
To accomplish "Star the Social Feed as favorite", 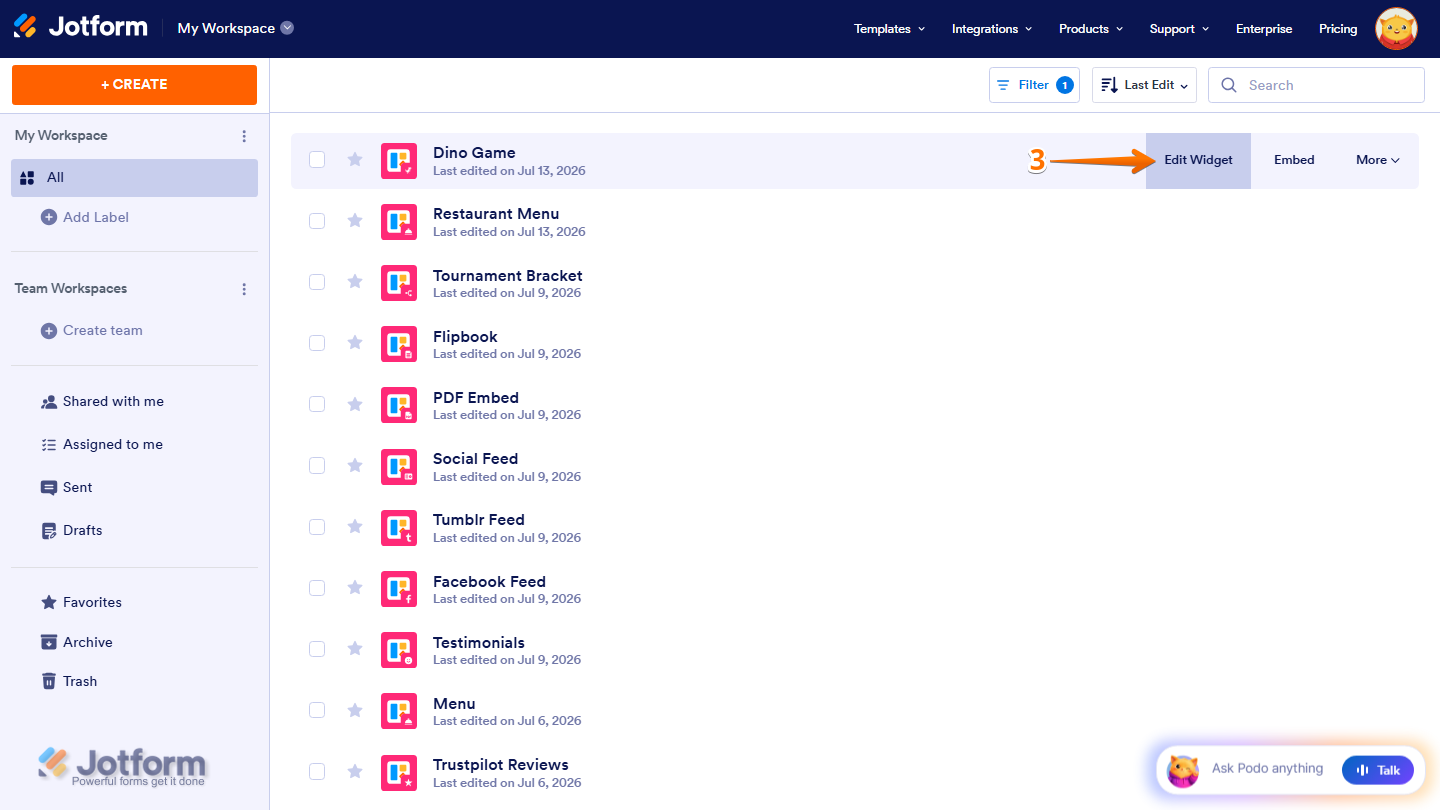I will click(355, 465).
